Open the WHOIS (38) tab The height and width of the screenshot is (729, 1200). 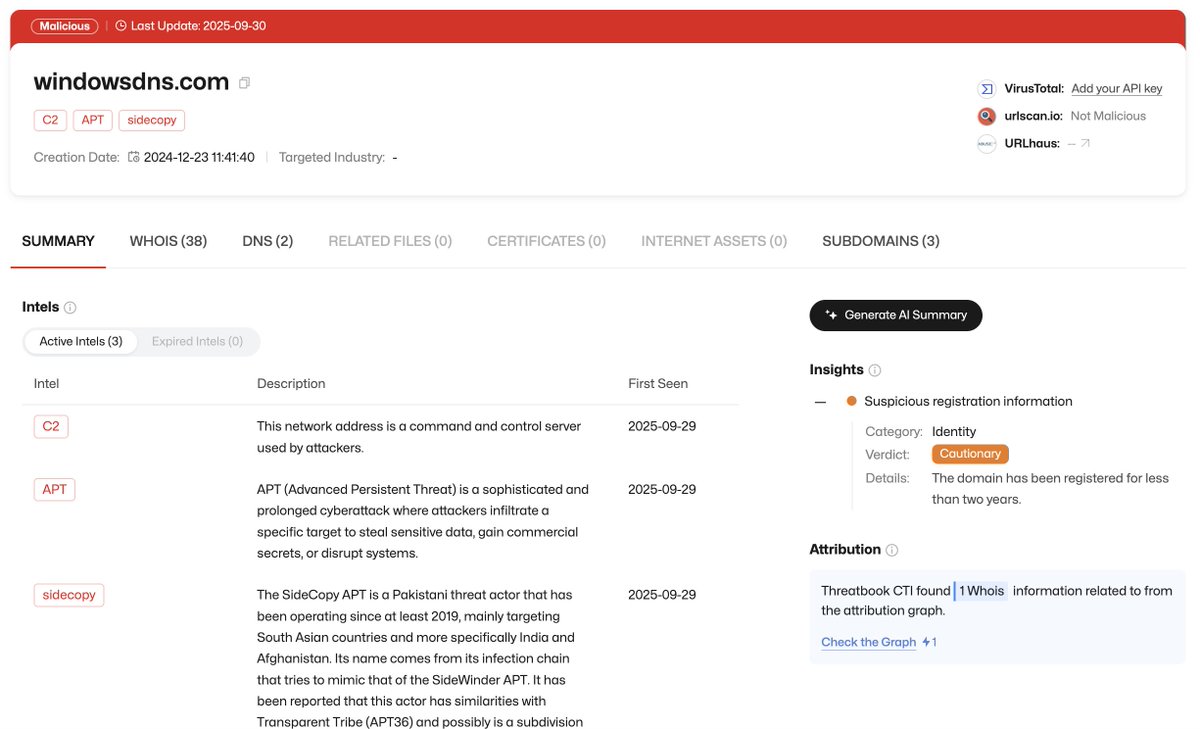(168, 241)
